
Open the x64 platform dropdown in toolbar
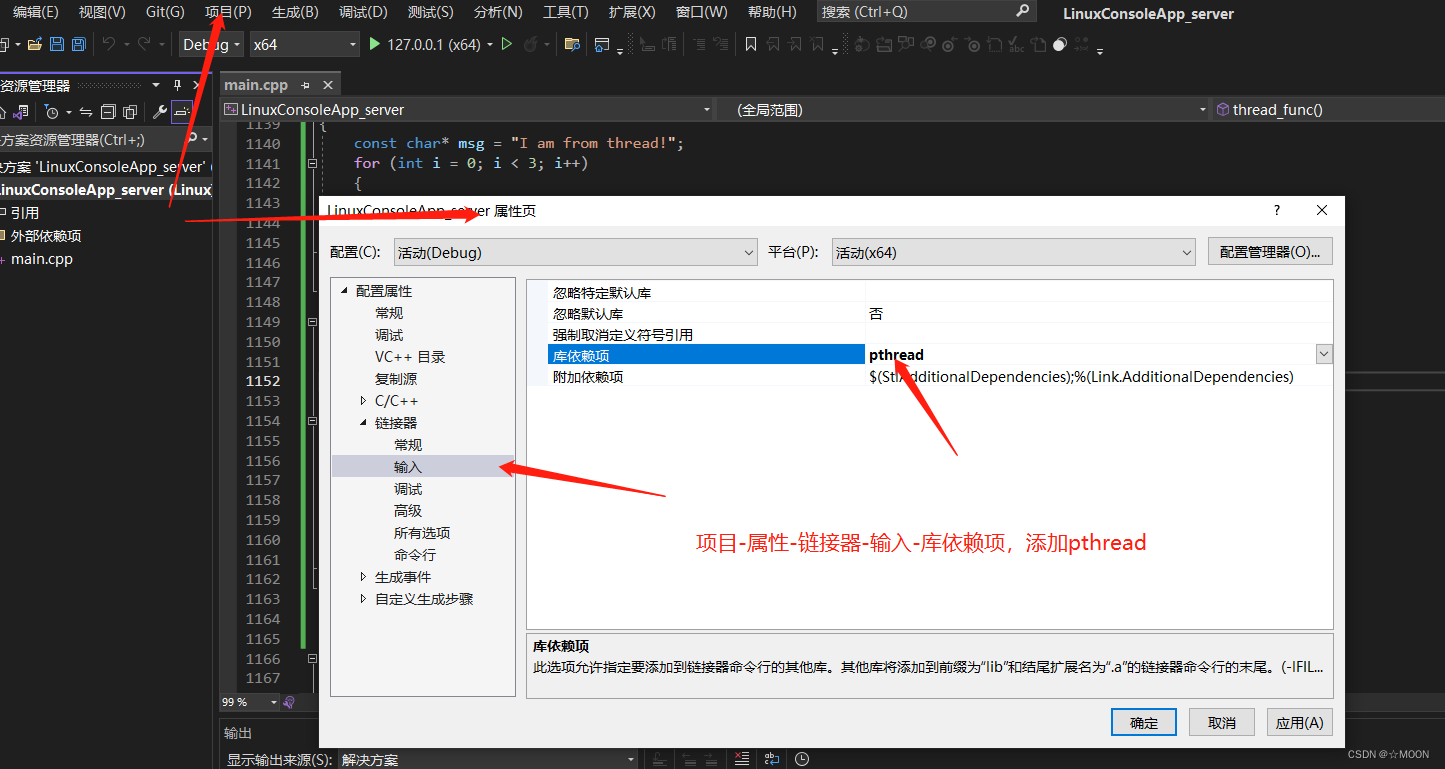[304, 45]
